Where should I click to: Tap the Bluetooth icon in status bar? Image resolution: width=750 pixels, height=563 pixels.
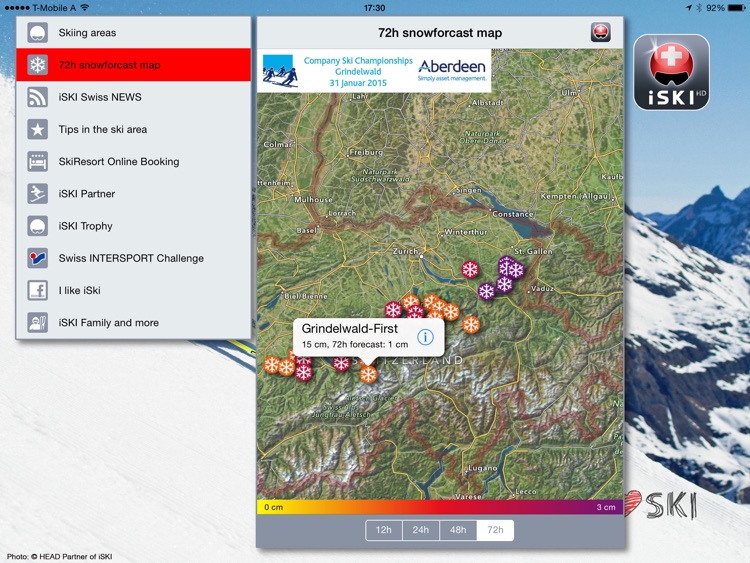point(699,8)
